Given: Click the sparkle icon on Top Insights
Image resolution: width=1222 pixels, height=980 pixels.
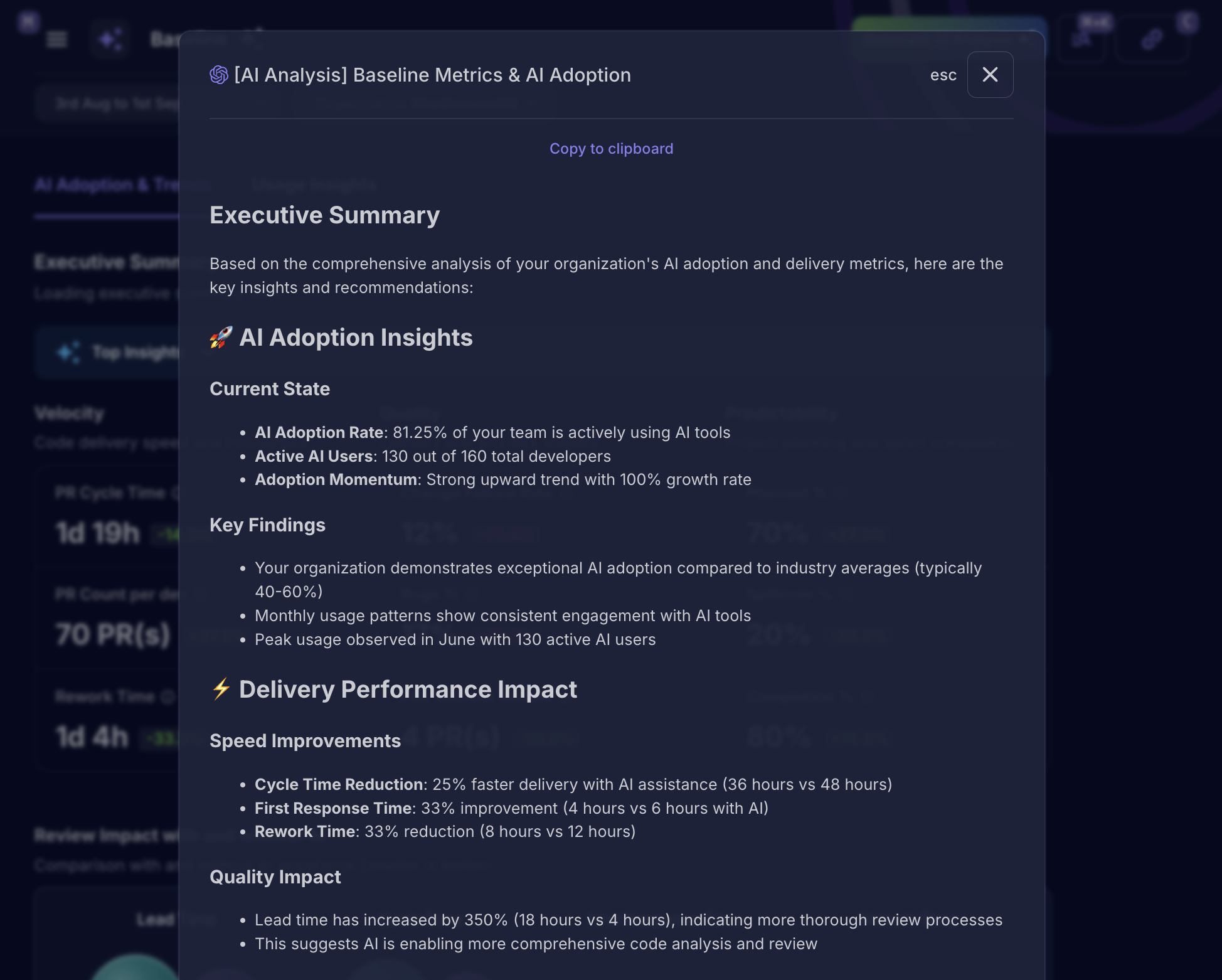Looking at the screenshot, I should [x=69, y=353].
